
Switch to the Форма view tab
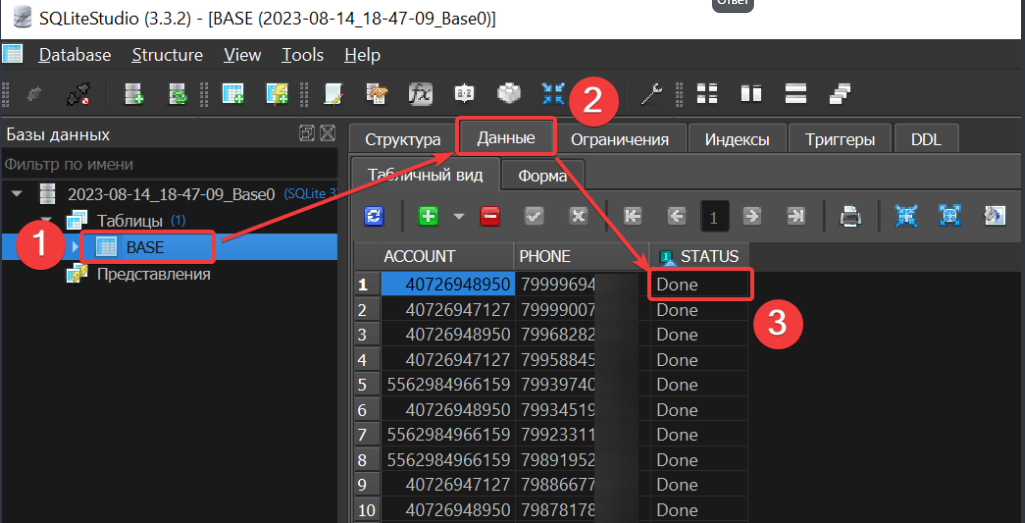pos(542,176)
